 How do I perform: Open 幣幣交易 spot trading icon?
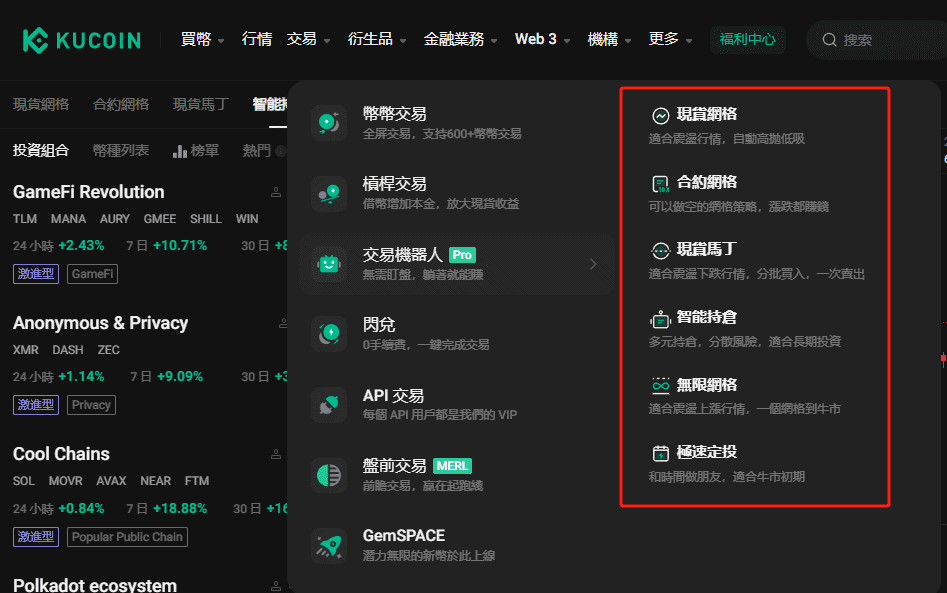coord(329,123)
